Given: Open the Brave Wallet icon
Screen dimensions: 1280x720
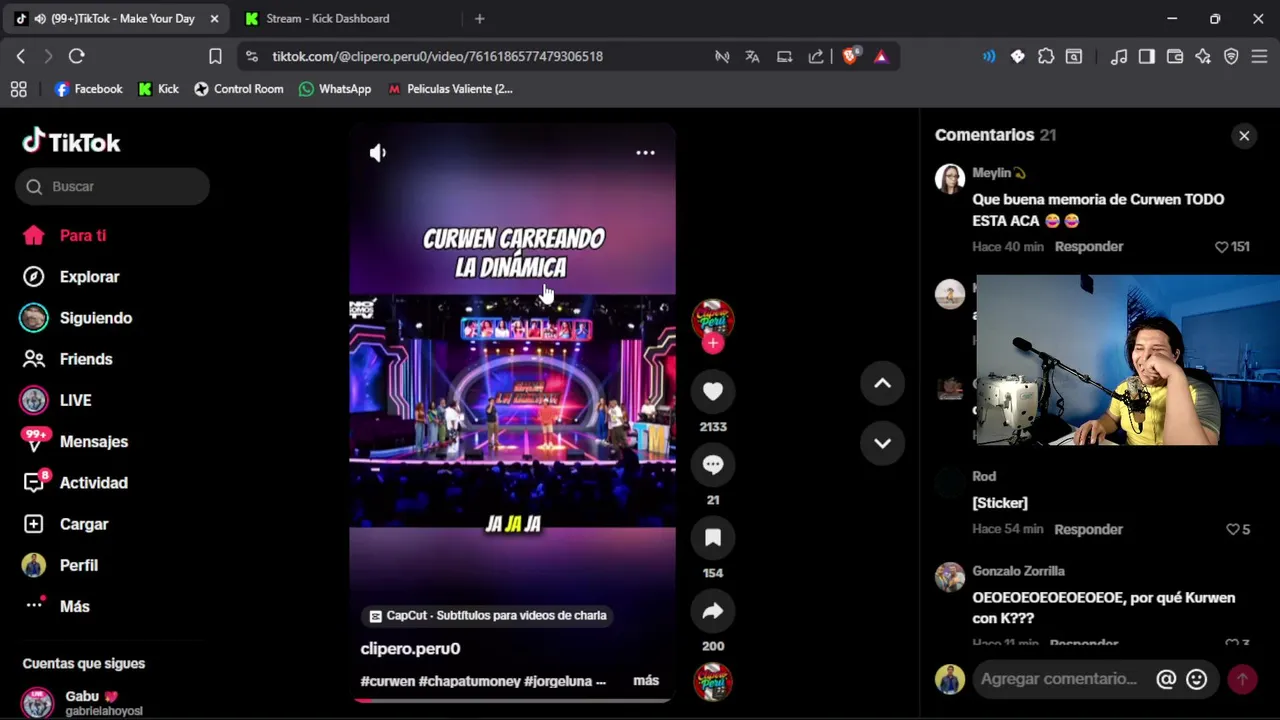Looking at the screenshot, I should coord(1175,56).
